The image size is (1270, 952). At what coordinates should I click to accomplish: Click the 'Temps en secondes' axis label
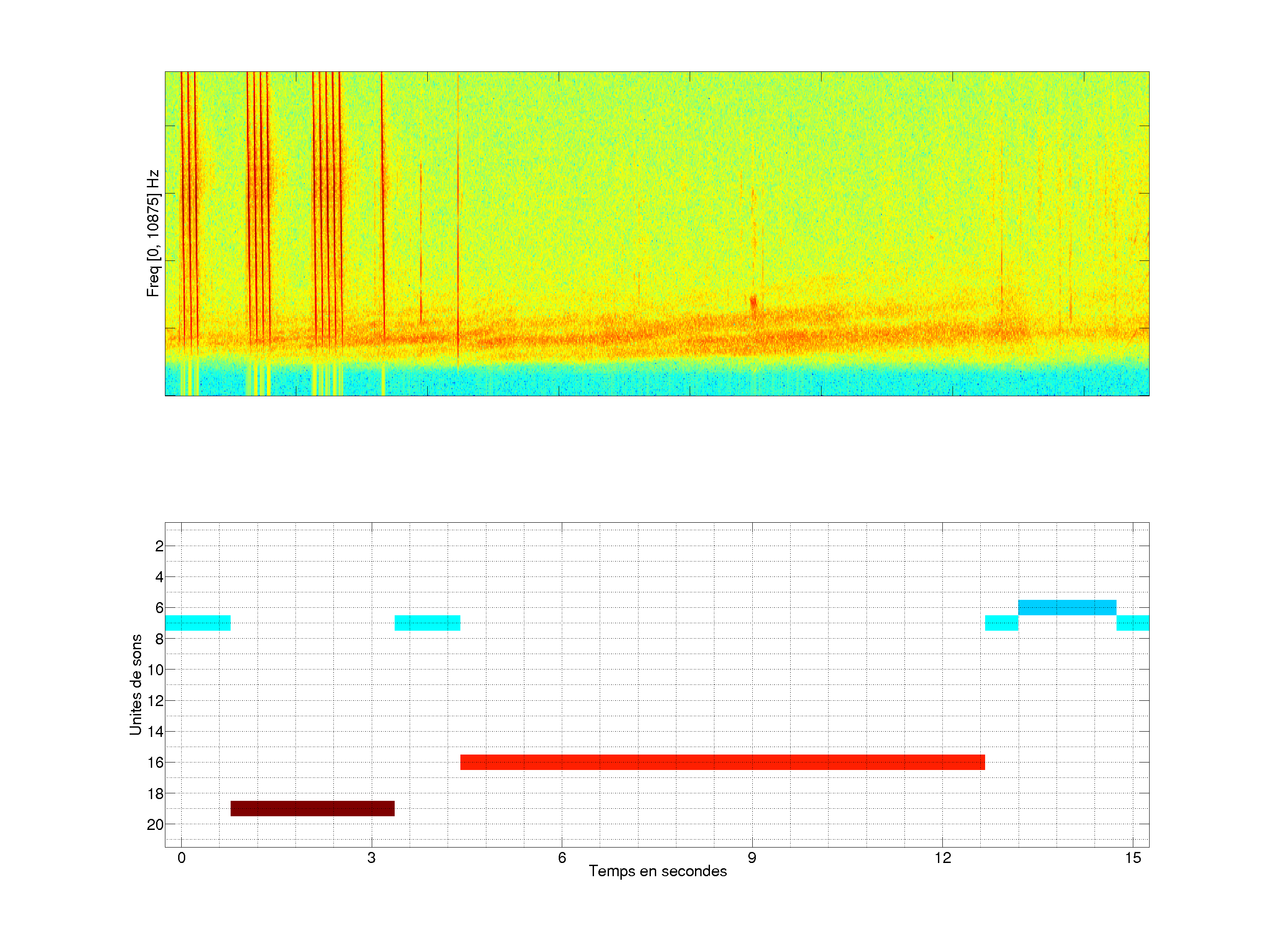(x=657, y=871)
